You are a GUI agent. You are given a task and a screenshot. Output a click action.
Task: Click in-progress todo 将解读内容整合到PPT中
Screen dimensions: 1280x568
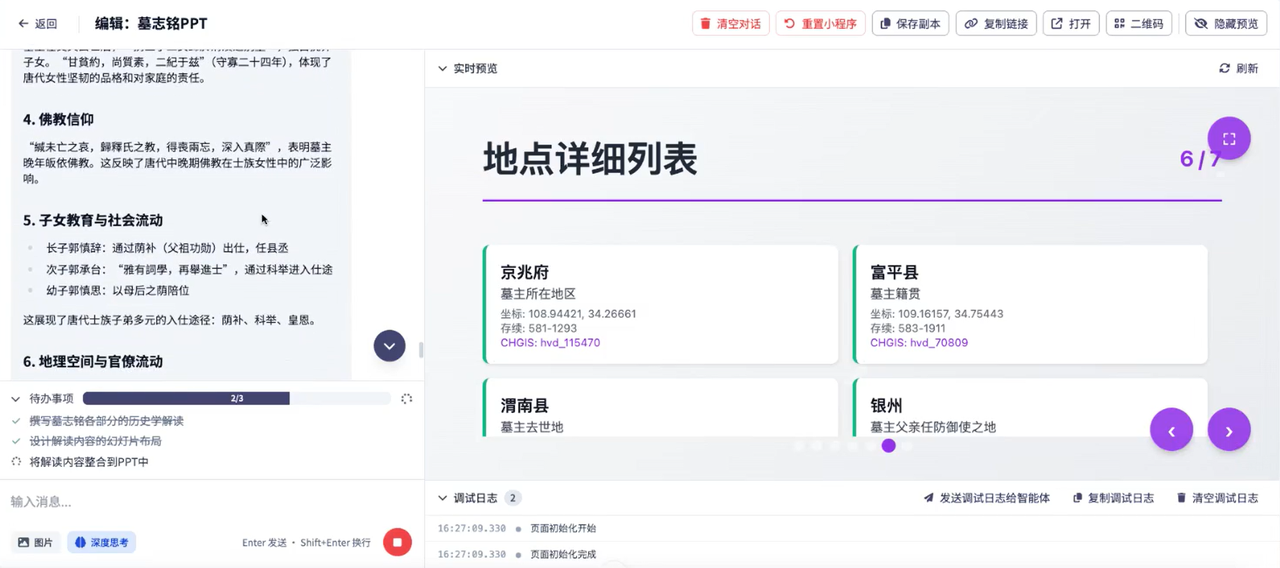point(89,462)
